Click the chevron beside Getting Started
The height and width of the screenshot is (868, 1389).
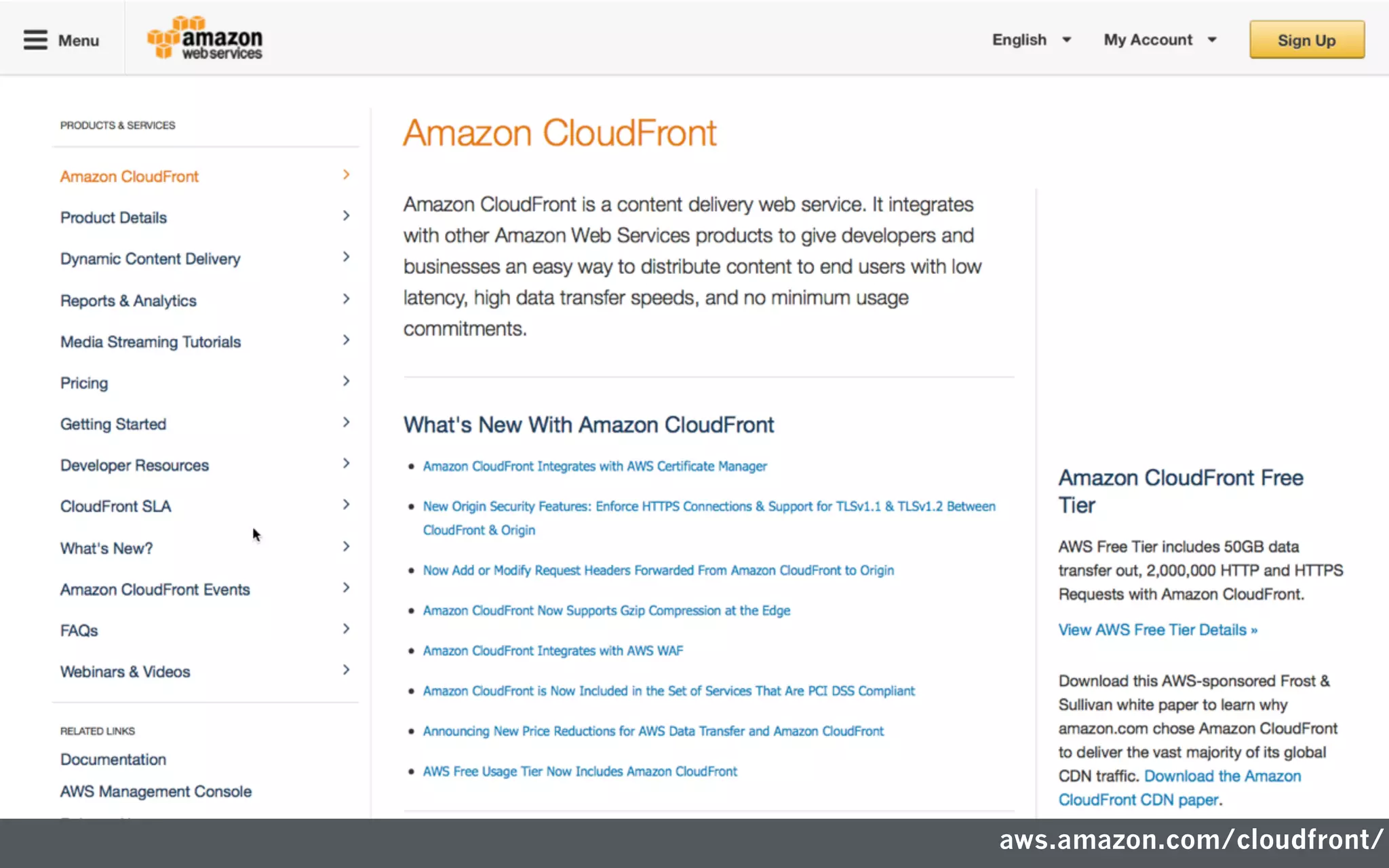(x=346, y=422)
